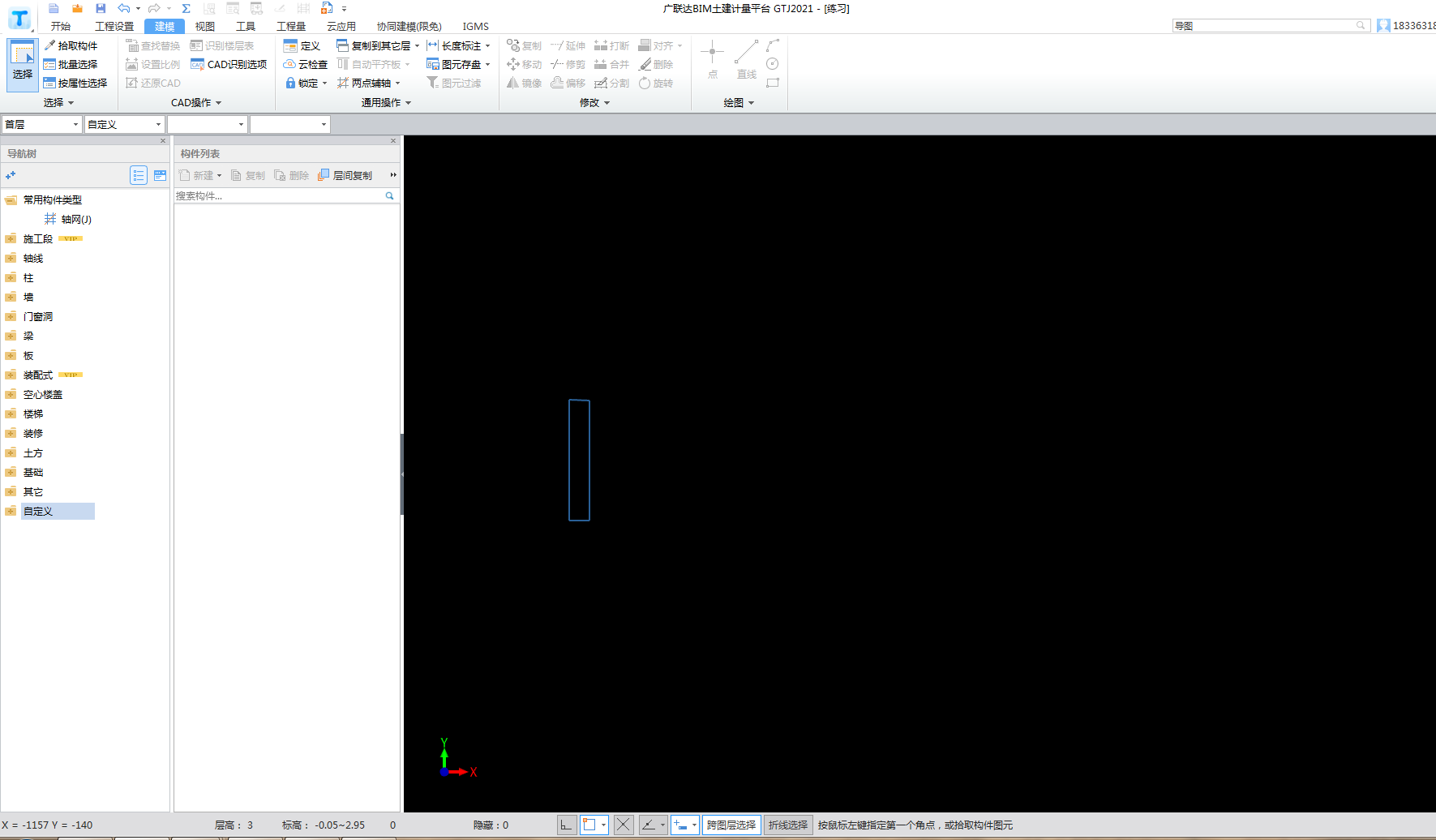Select the 楼梯 tree item
This screenshot has width=1436, height=840.
point(33,414)
